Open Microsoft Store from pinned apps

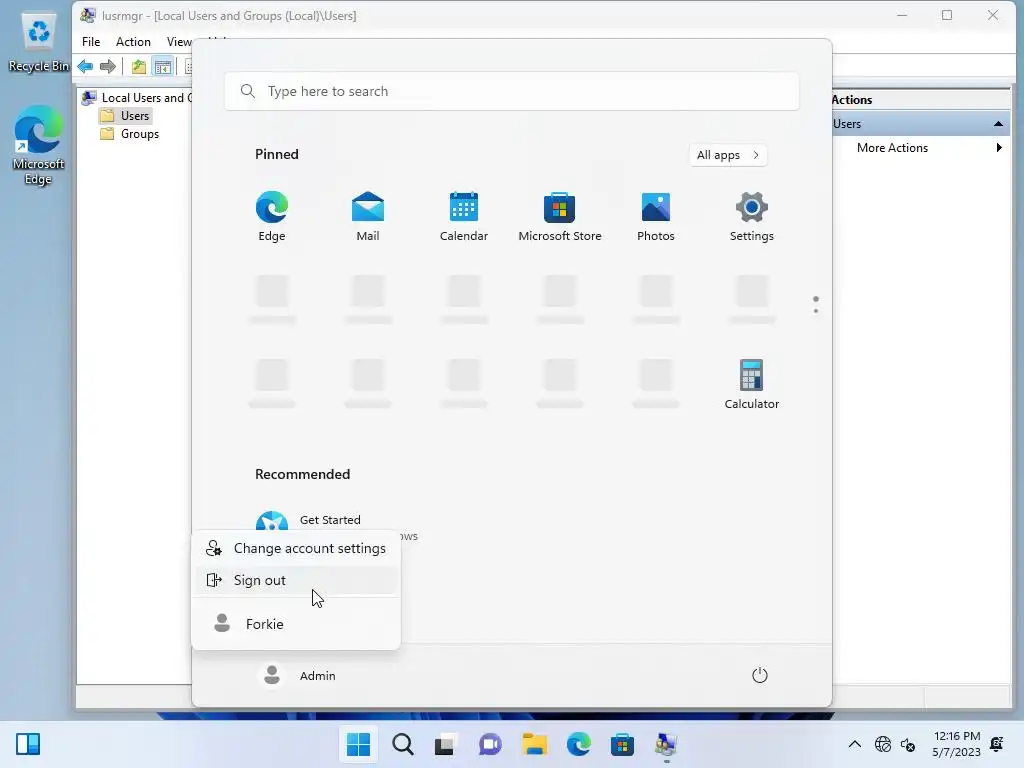560,216
